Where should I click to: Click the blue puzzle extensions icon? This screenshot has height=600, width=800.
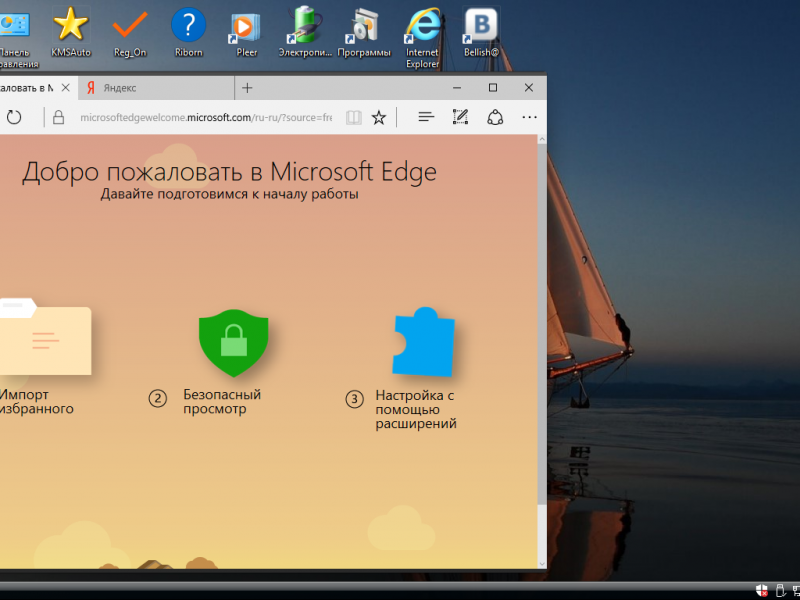point(423,342)
